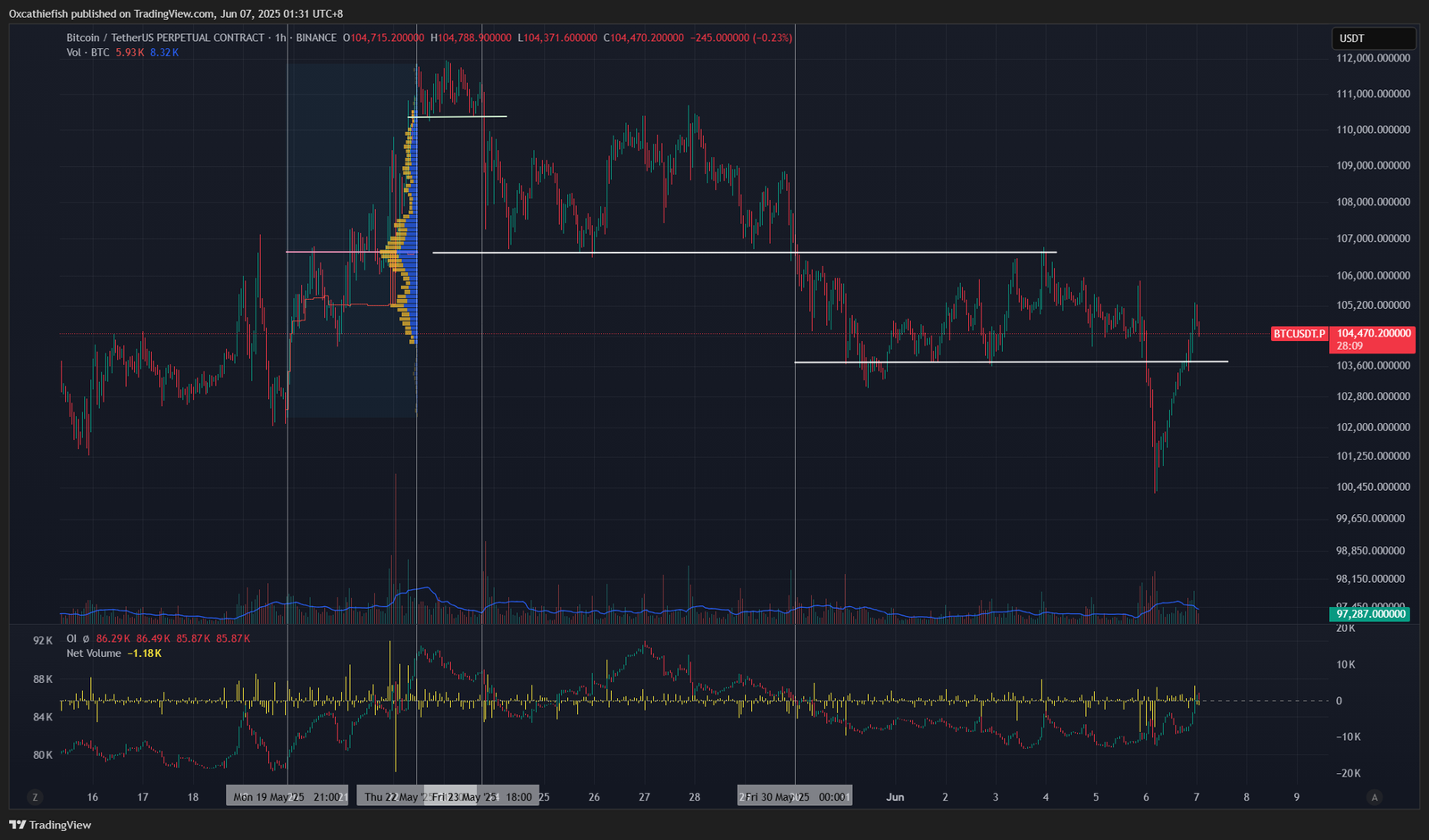Click the TradingView logo at bottom left
1429x840 pixels.
pyautogui.click(x=50, y=825)
